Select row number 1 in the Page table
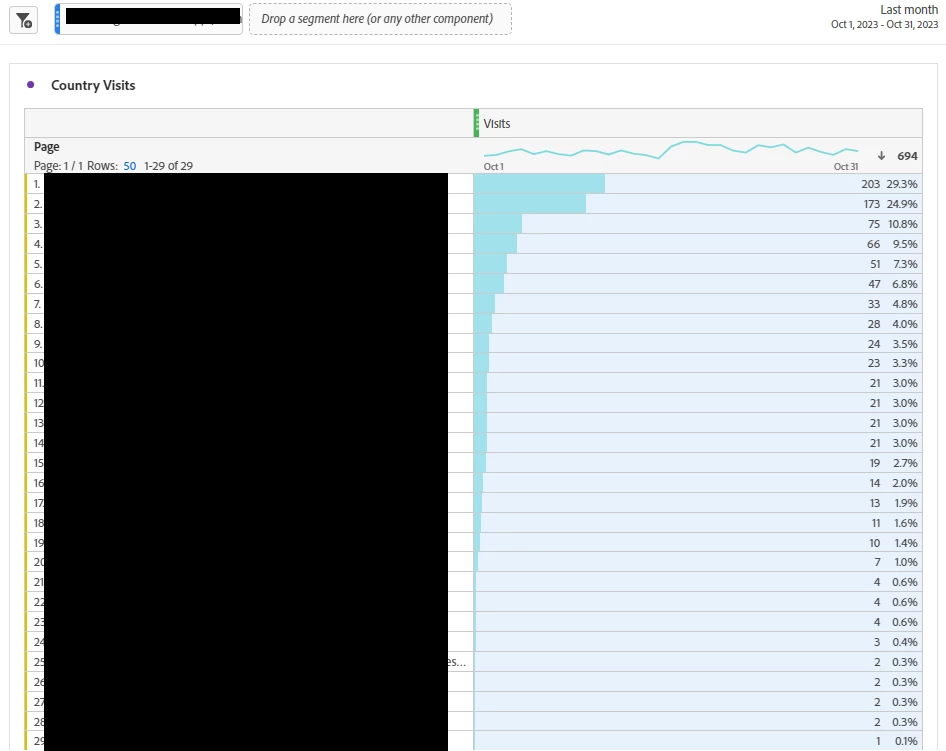This screenshot has height=751, width=946. (x=37, y=184)
